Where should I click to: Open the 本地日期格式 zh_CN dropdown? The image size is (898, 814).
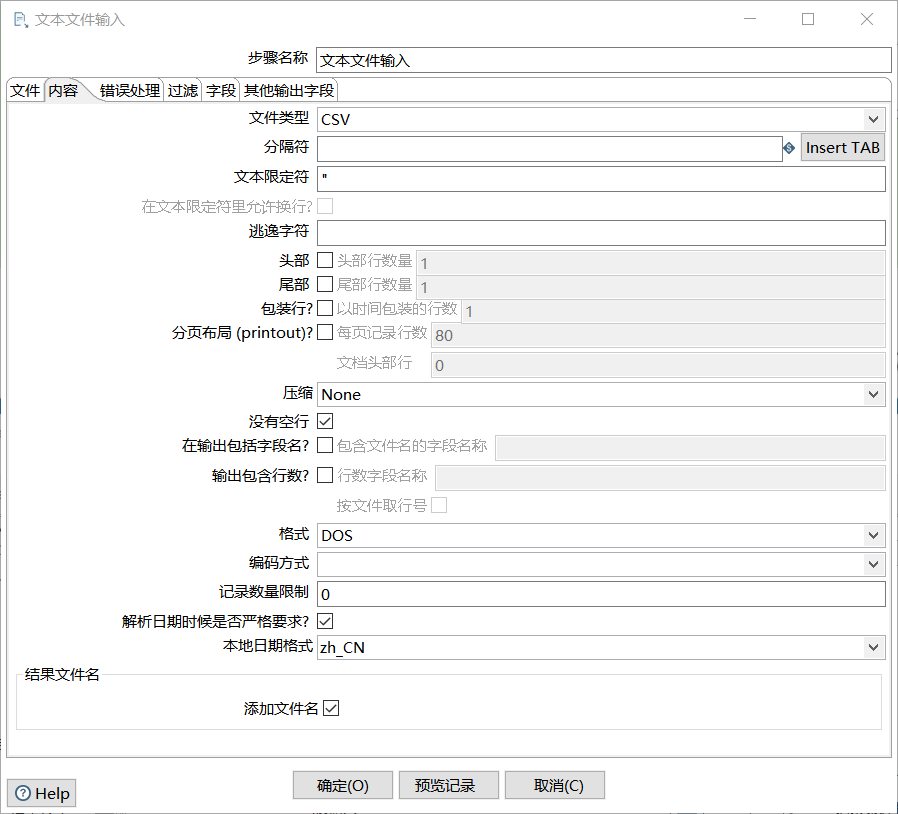click(873, 647)
